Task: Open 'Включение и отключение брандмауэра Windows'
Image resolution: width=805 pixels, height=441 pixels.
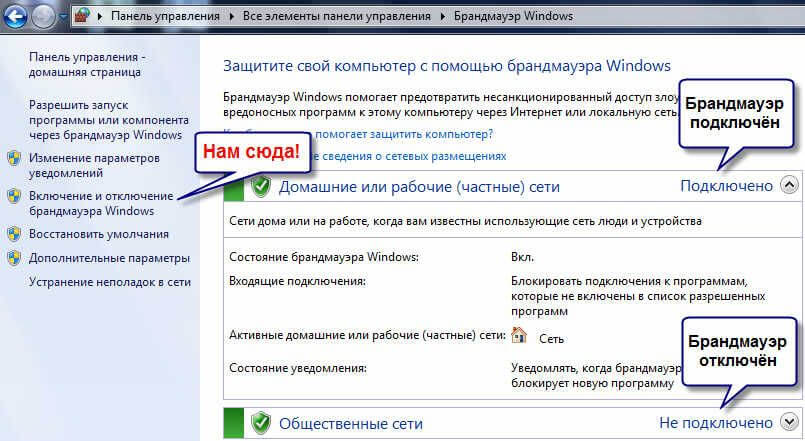Action: point(101,203)
